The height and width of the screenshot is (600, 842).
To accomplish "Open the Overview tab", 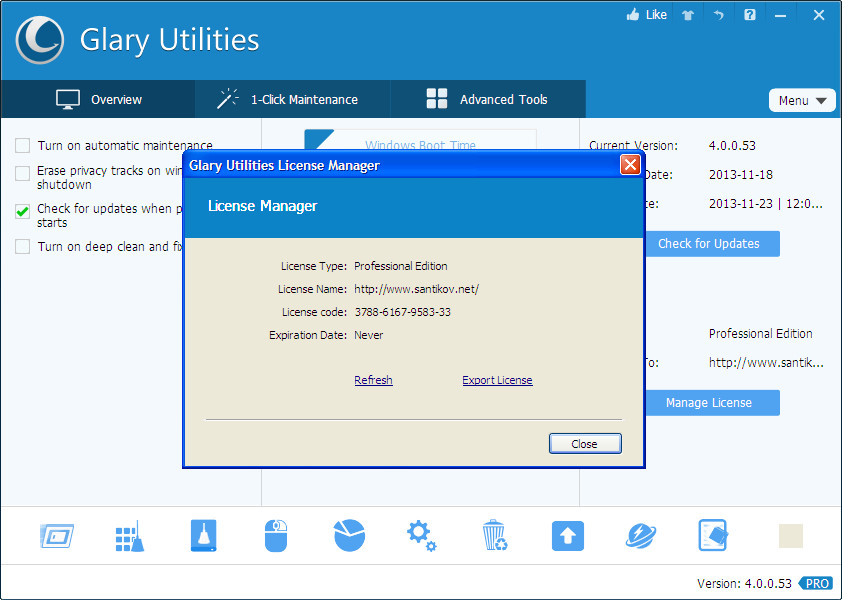I will (x=98, y=99).
